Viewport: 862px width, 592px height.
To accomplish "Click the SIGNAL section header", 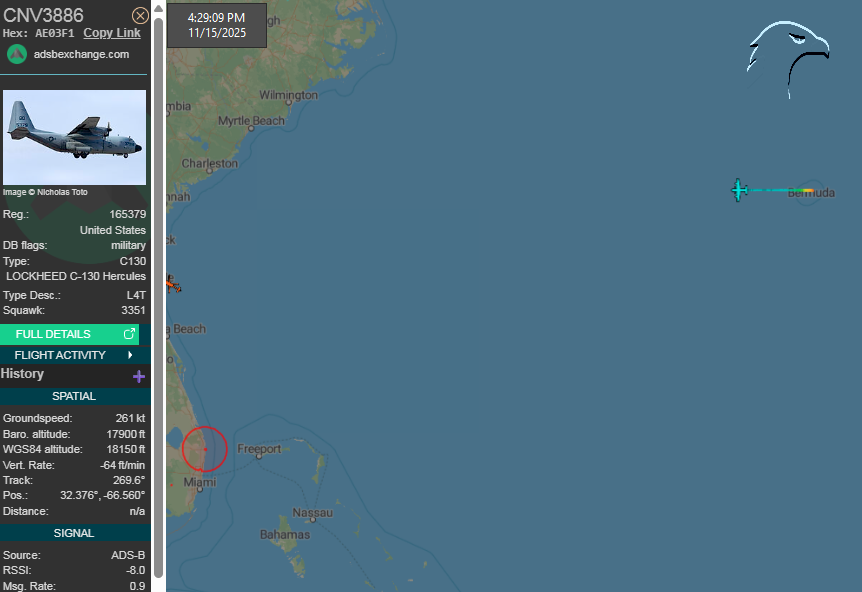I will (x=75, y=533).
